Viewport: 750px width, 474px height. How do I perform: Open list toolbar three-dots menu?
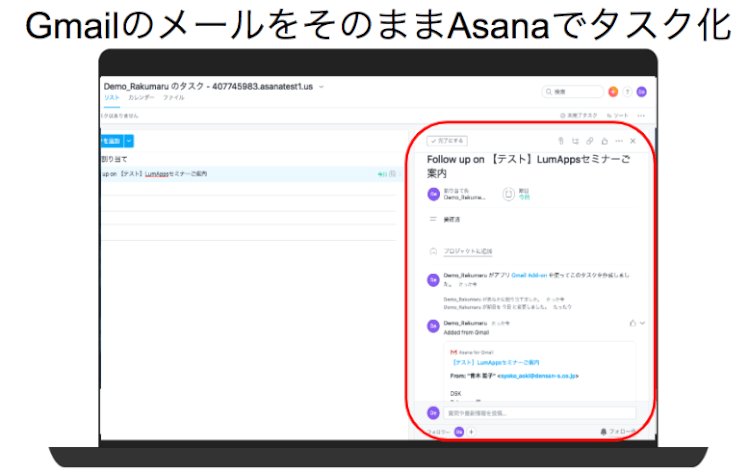(x=641, y=115)
